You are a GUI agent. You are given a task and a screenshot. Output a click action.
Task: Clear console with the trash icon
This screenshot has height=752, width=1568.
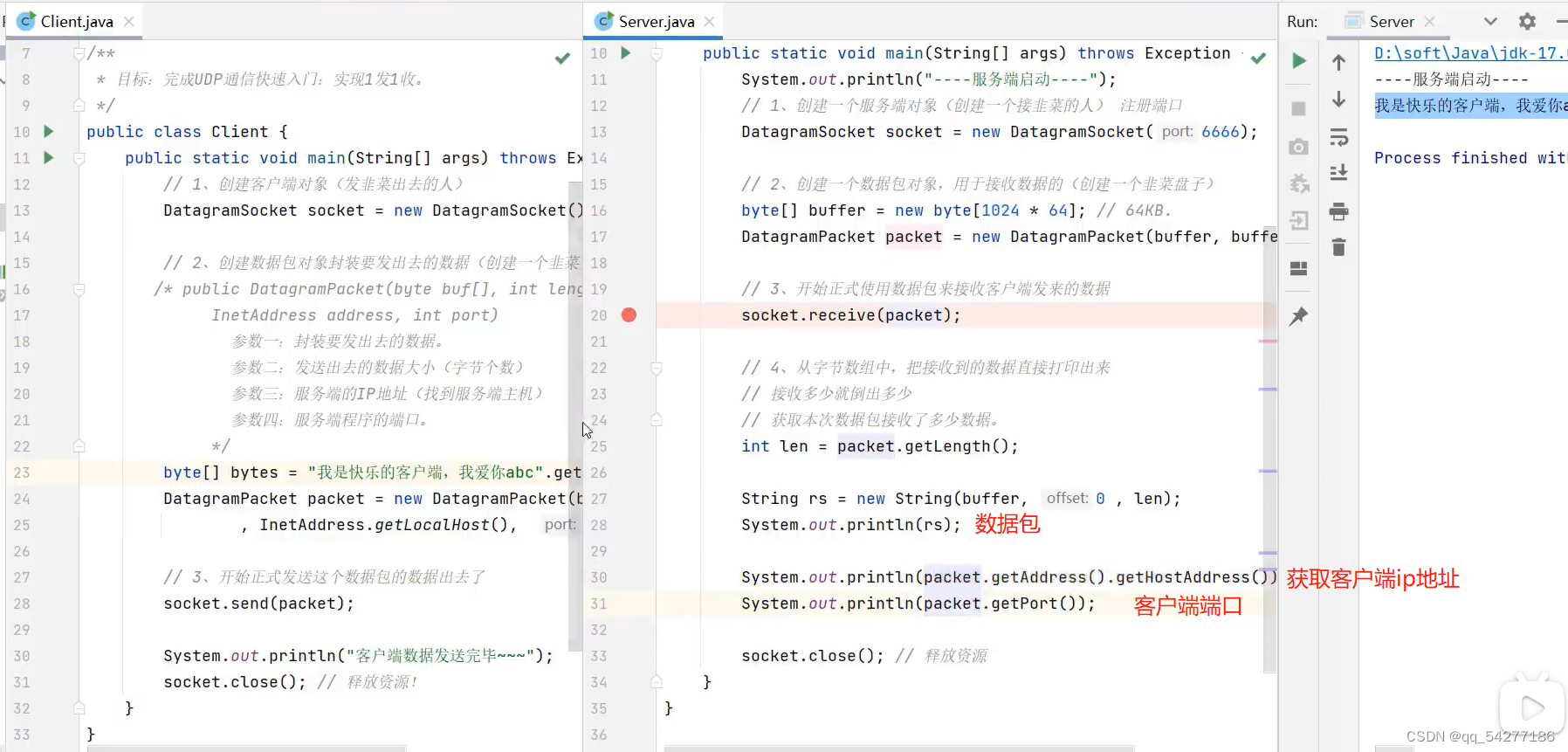(x=1338, y=247)
